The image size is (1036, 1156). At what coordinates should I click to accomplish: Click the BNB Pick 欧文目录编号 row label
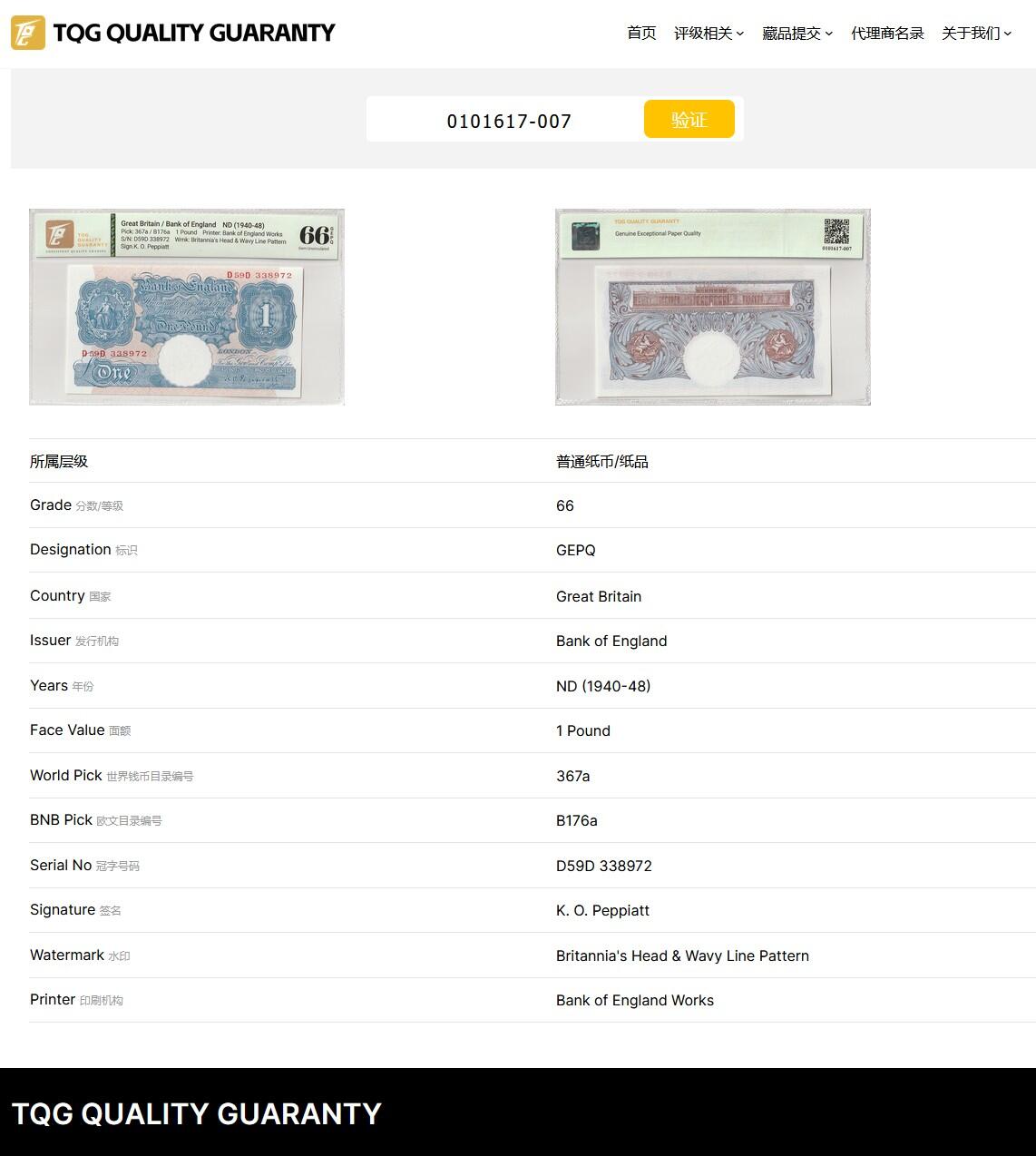coord(96,820)
